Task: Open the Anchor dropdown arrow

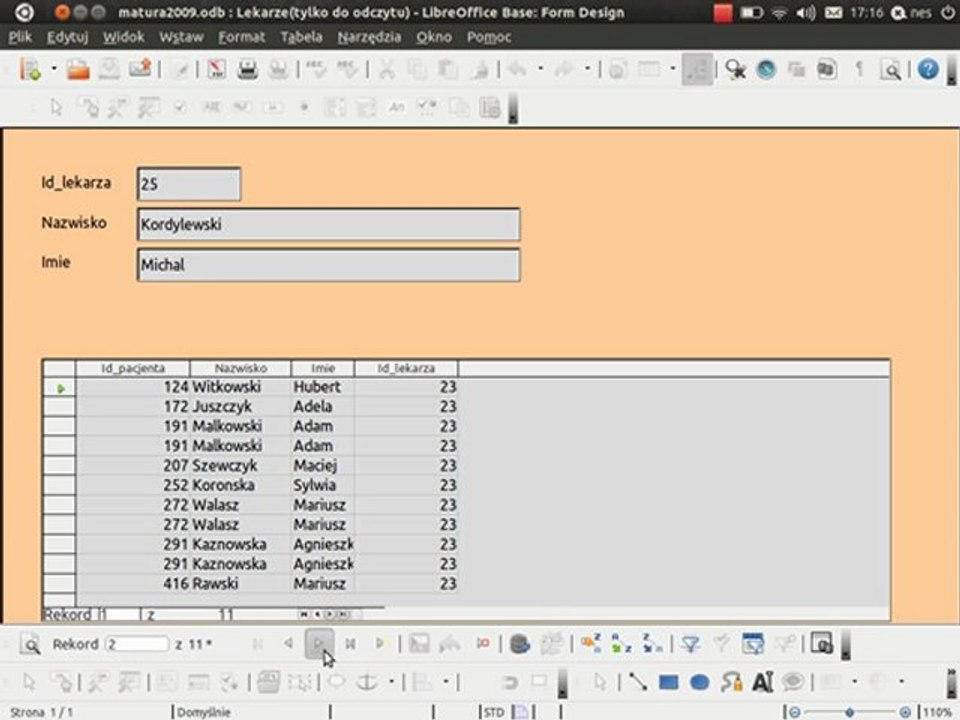Action: click(391, 681)
